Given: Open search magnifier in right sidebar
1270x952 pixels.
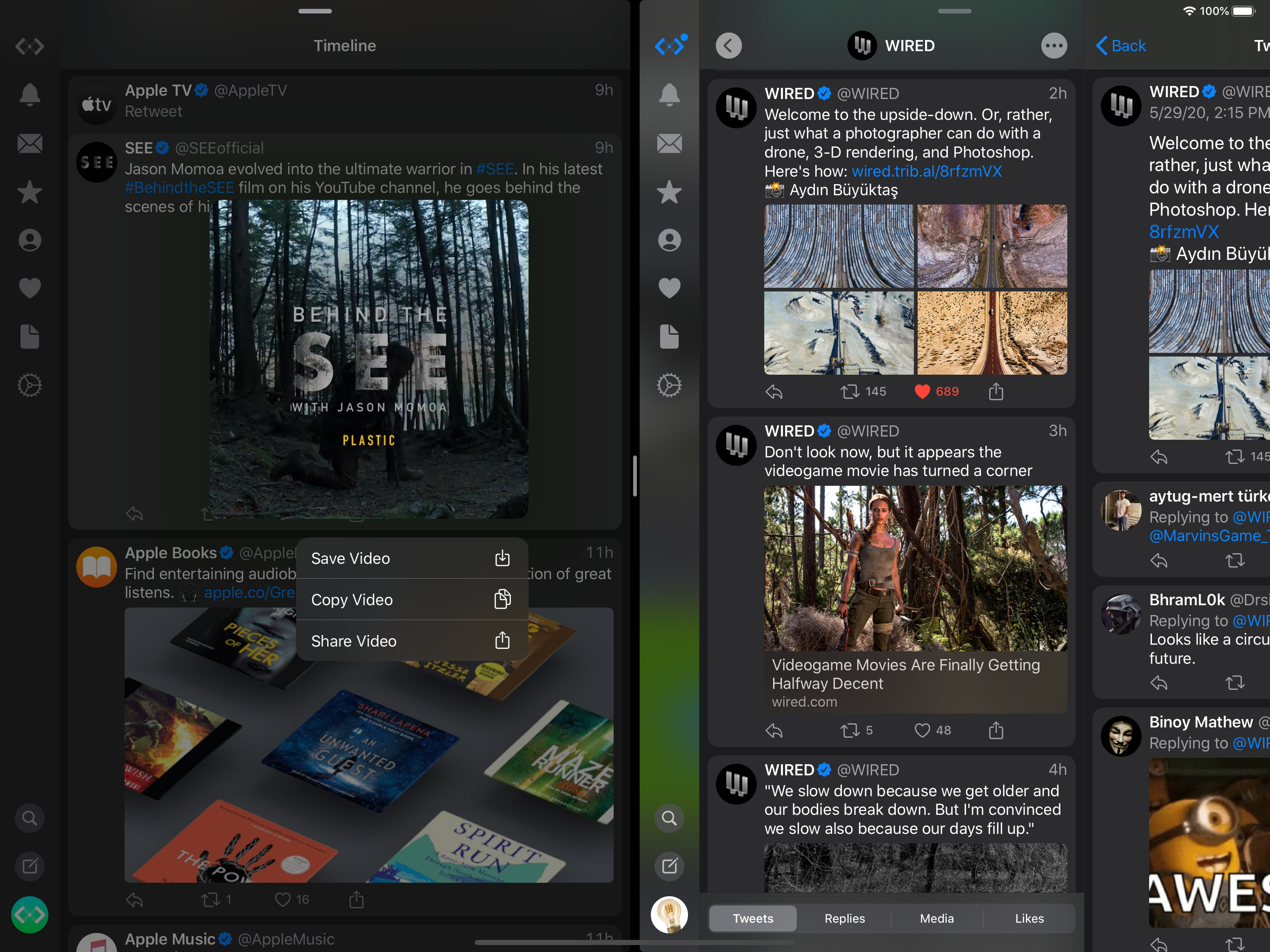Looking at the screenshot, I should pos(669,818).
